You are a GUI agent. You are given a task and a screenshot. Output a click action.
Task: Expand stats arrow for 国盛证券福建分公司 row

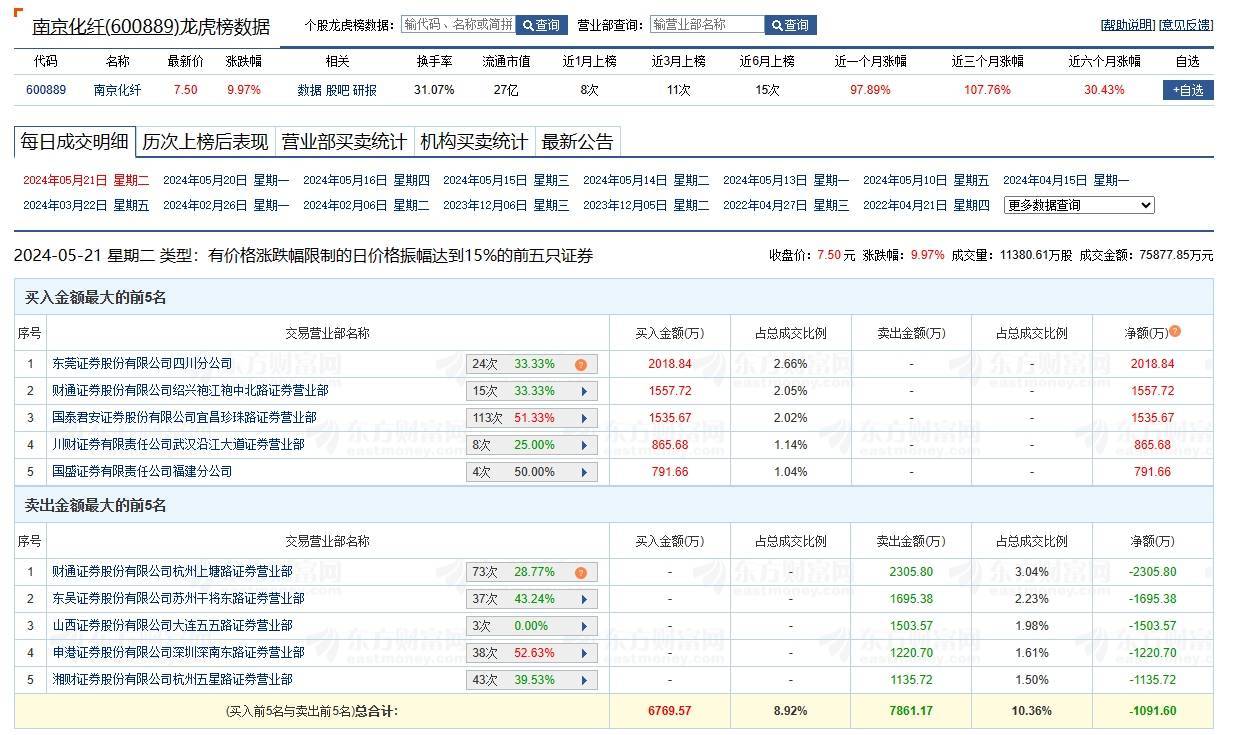coord(584,472)
